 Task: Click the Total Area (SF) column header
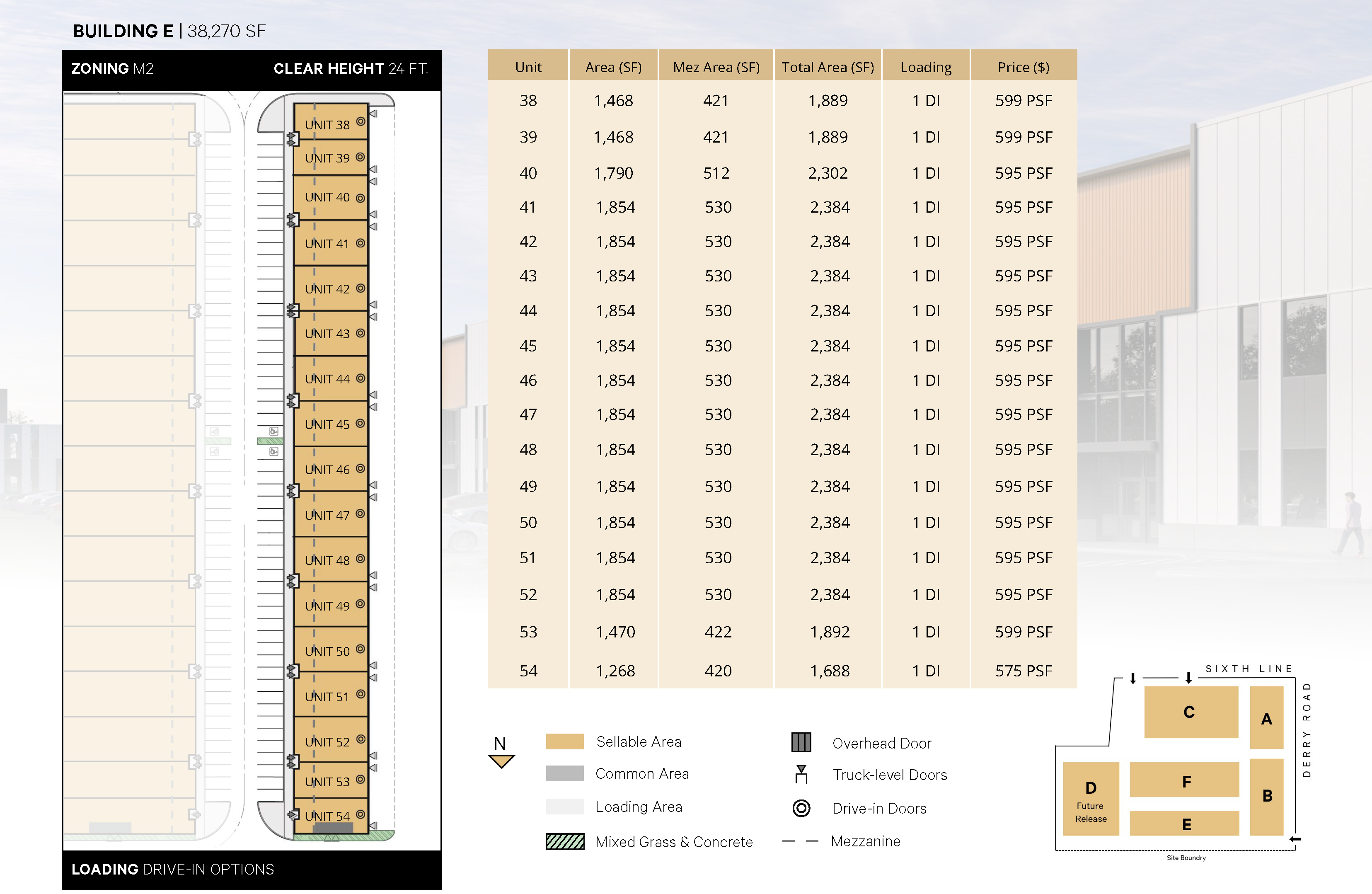pos(827,67)
